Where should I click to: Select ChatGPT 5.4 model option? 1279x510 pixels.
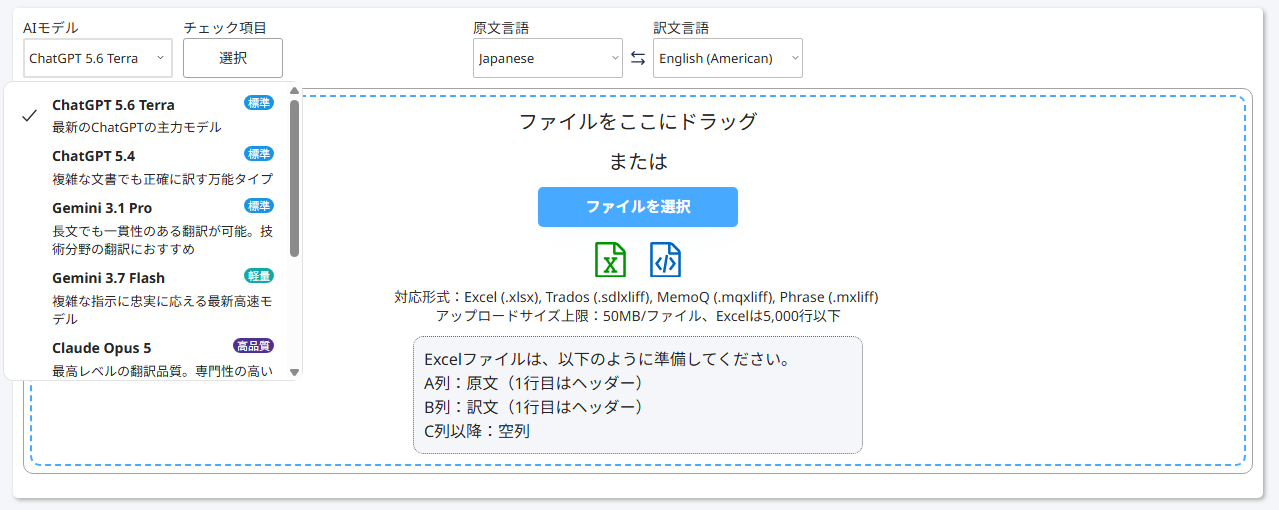pos(147,167)
